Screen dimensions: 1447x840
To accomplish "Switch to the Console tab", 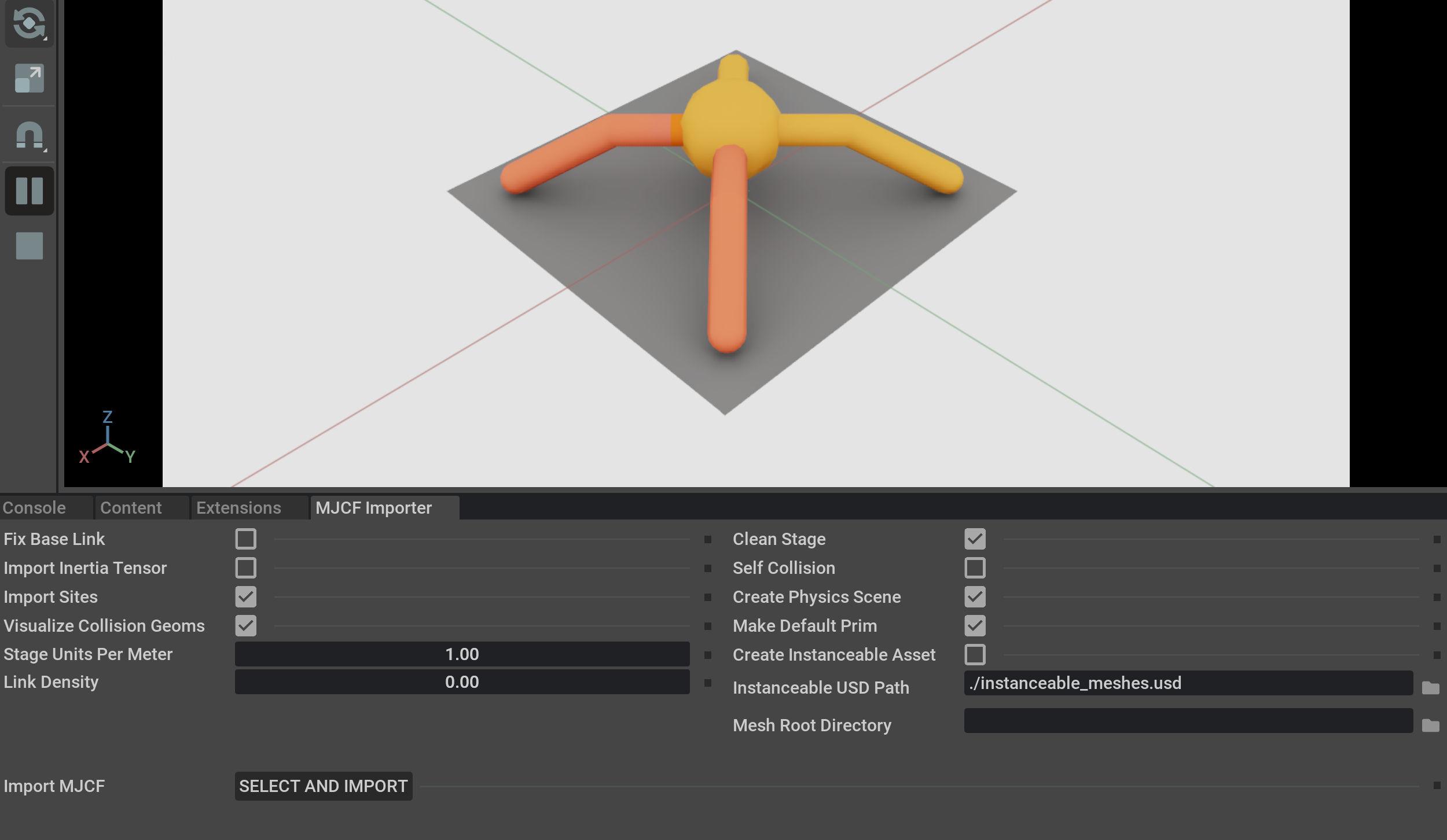I will tap(35, 508).
